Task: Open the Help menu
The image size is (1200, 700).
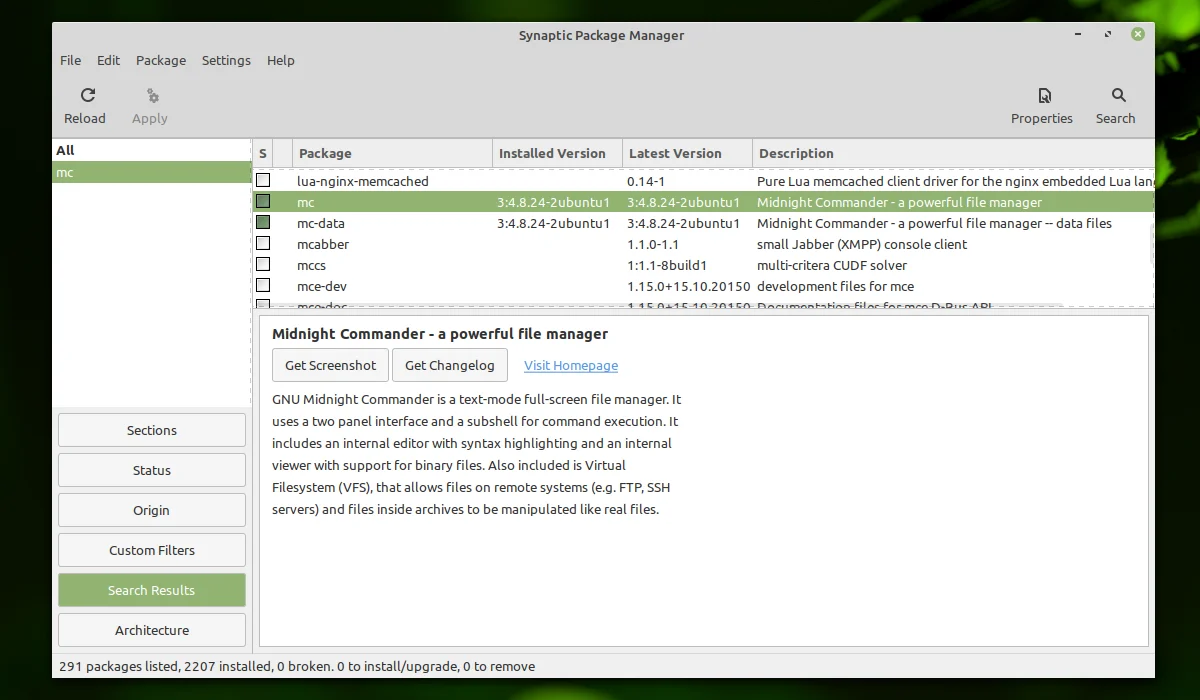Action: (280, 60)
